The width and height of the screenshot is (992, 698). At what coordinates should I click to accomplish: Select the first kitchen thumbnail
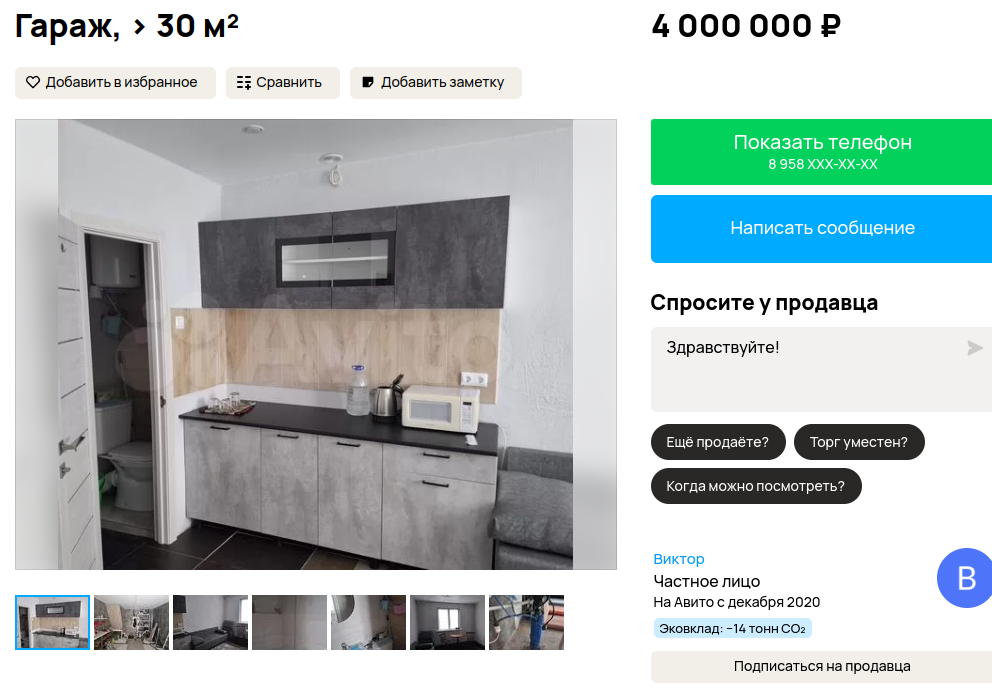pos(53,622)
